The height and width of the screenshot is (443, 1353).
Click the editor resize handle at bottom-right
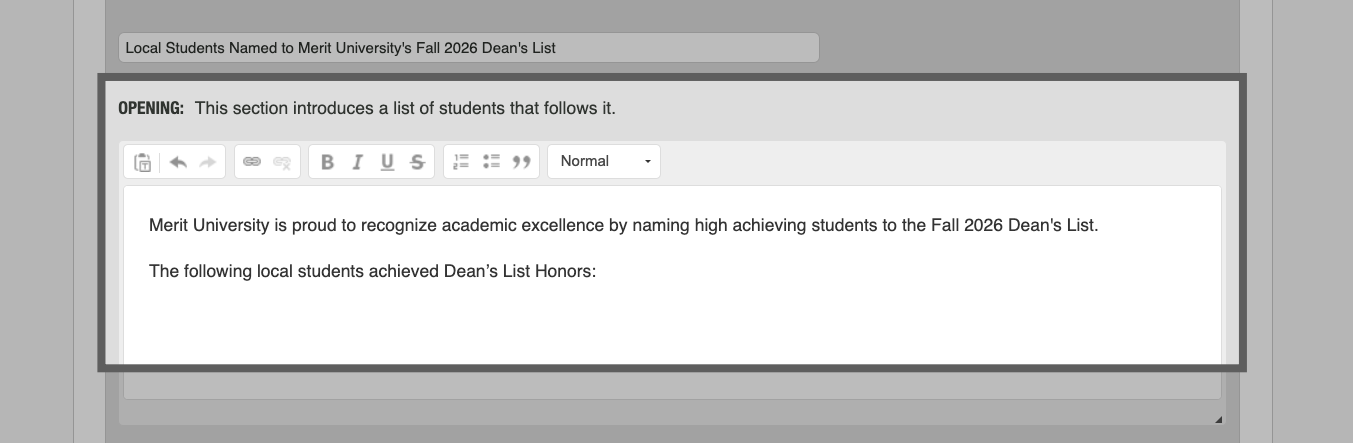pos(1218,420)
